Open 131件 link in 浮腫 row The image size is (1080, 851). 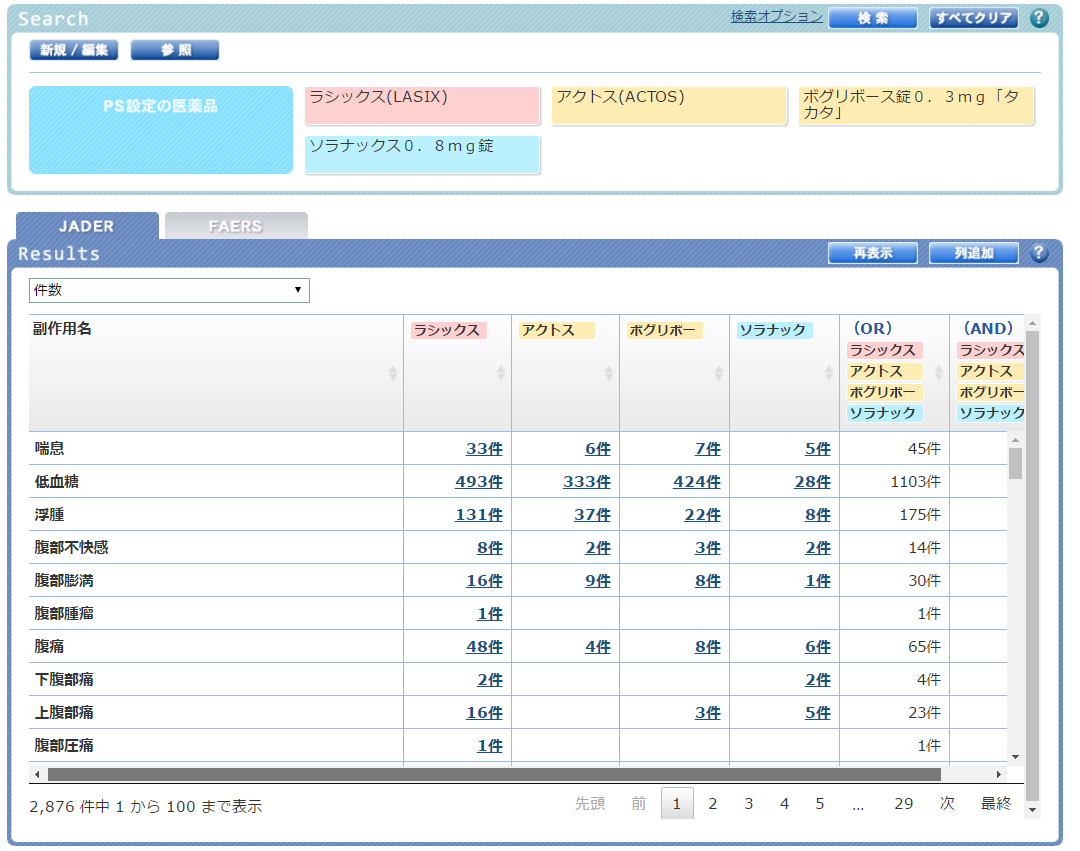click(479, 515)
